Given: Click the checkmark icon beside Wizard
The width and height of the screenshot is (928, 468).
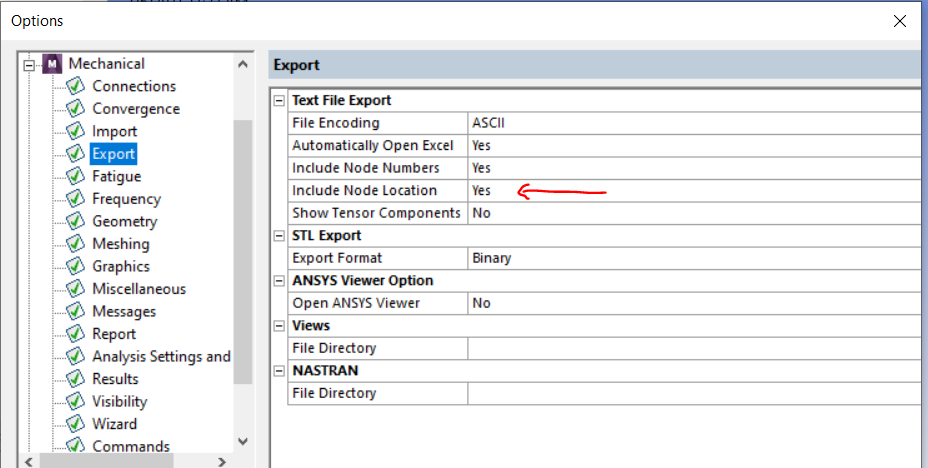Looking at the screenshot, I should [76, 424].
